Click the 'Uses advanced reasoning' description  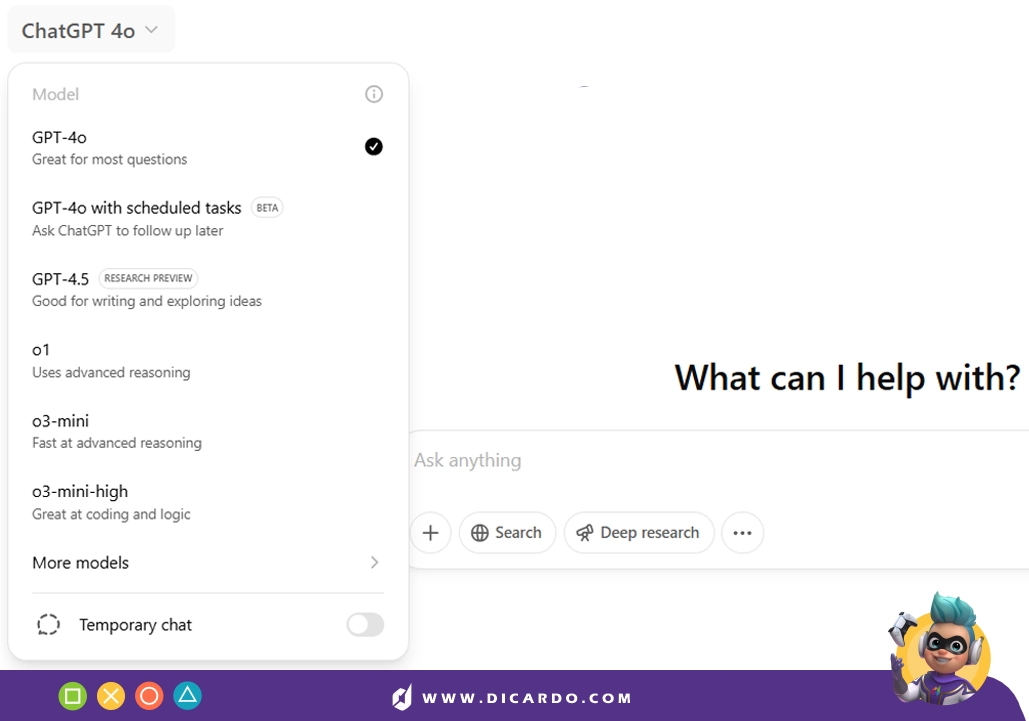112,372
